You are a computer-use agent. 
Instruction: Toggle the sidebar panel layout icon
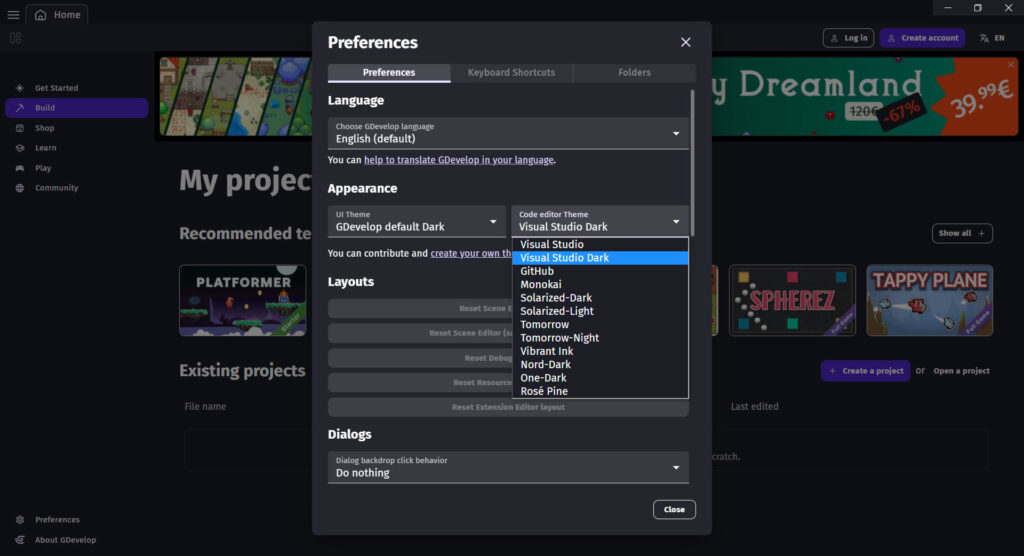point(16,38)
